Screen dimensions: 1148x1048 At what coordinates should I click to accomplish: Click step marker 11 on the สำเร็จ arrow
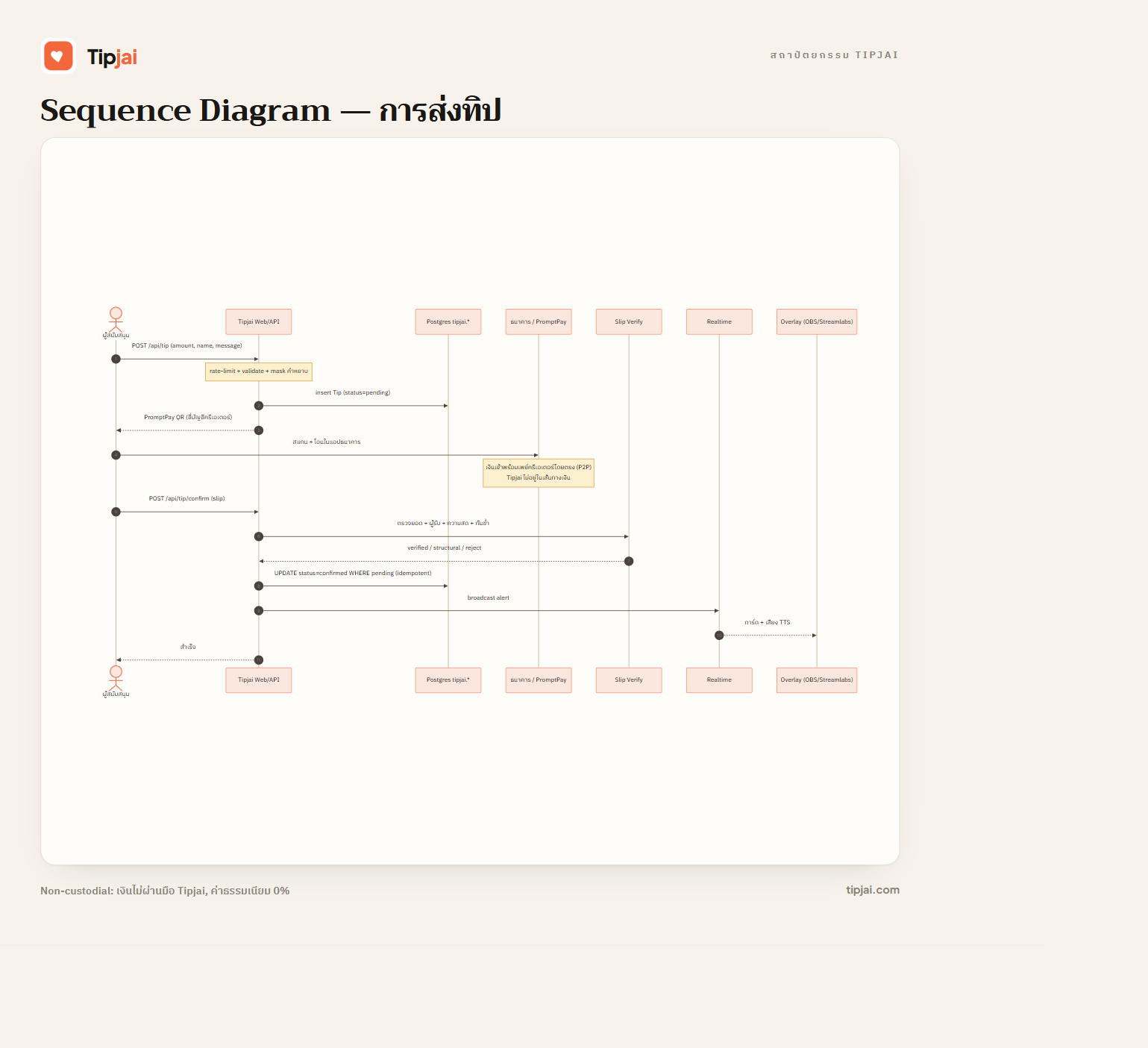(259, 660)
